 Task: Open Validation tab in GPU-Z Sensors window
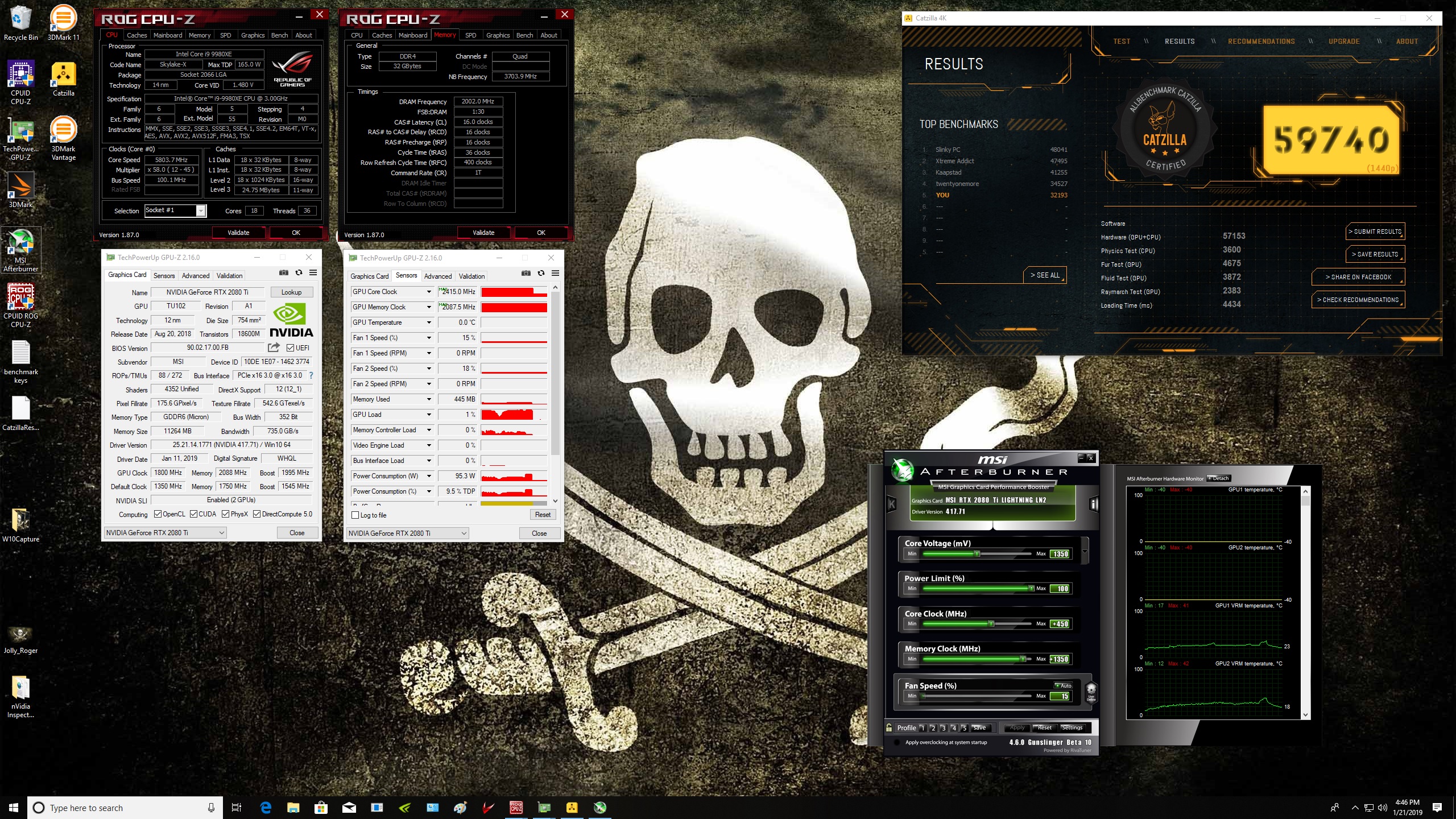(471, 276)
